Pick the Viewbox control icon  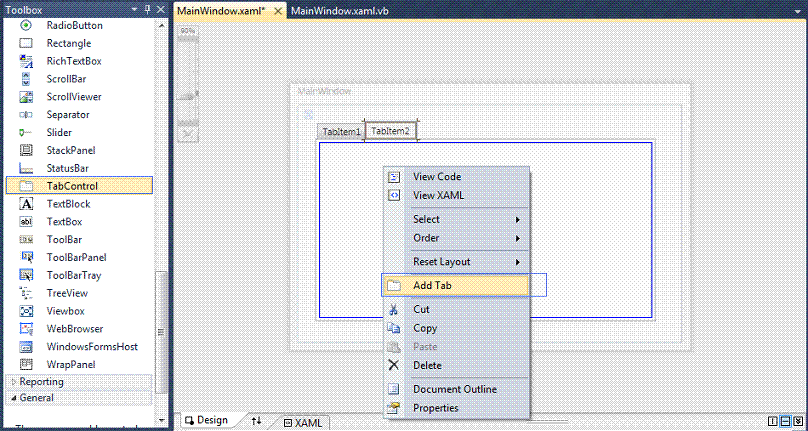point(26,311)
